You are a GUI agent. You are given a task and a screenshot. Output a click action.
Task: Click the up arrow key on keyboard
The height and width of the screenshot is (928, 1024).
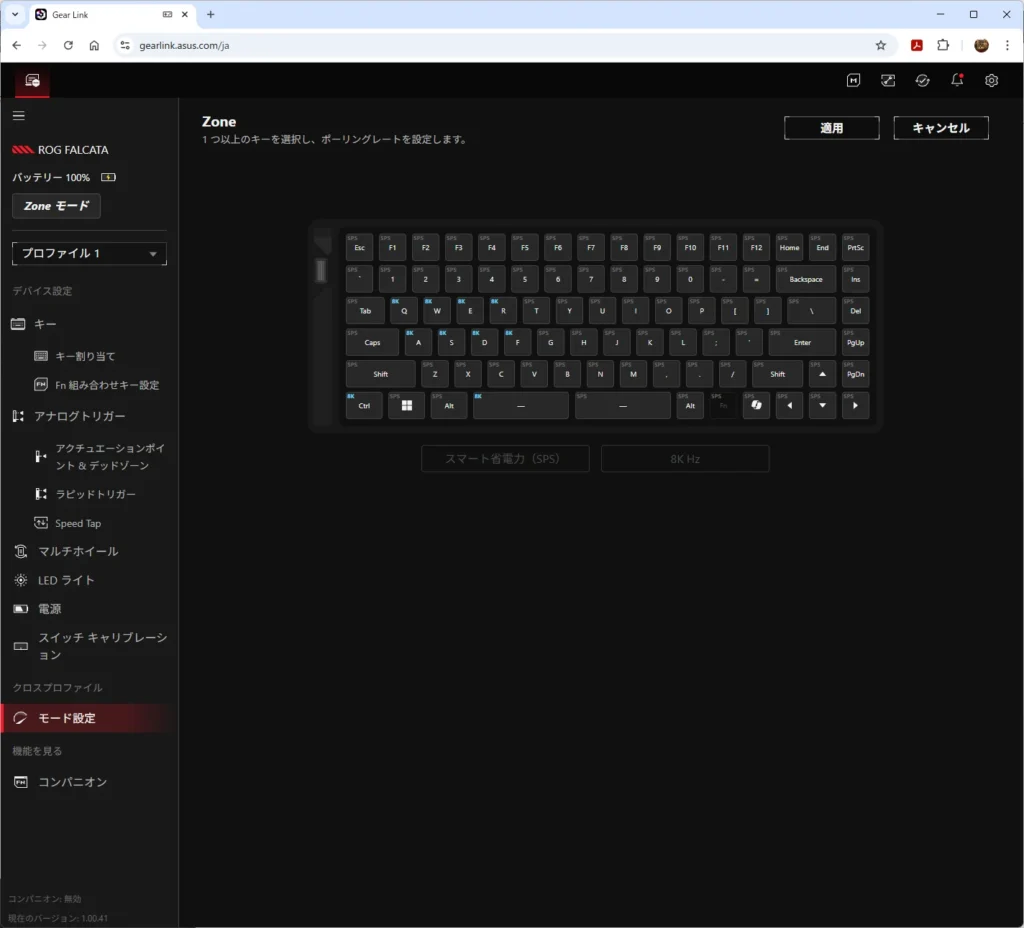822,374
